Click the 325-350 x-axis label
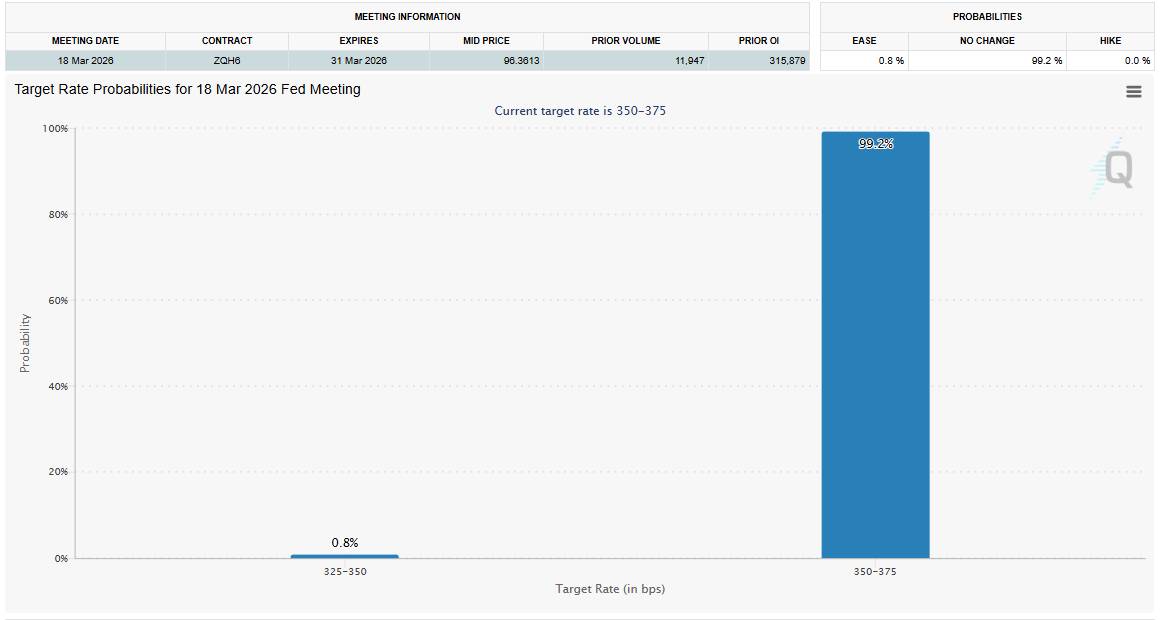 344,571
